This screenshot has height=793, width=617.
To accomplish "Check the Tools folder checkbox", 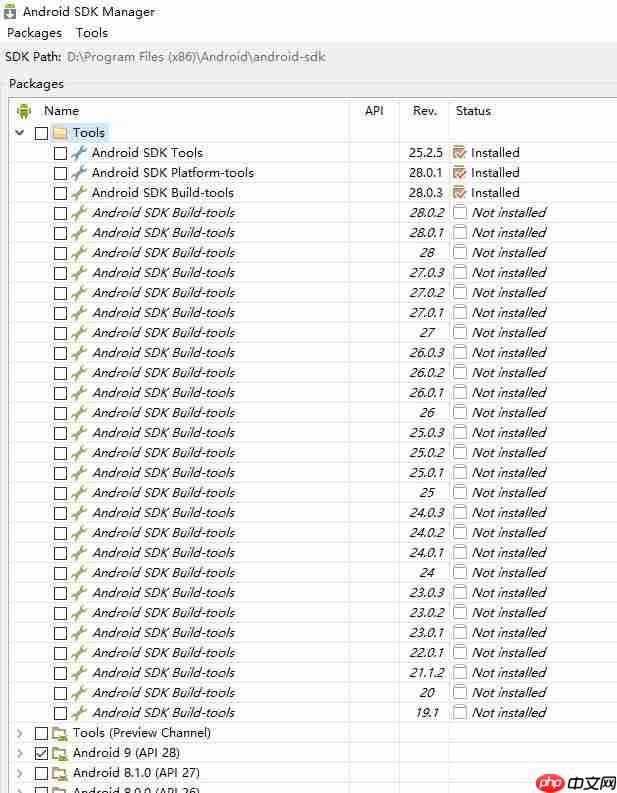I will tap(41, 133).
